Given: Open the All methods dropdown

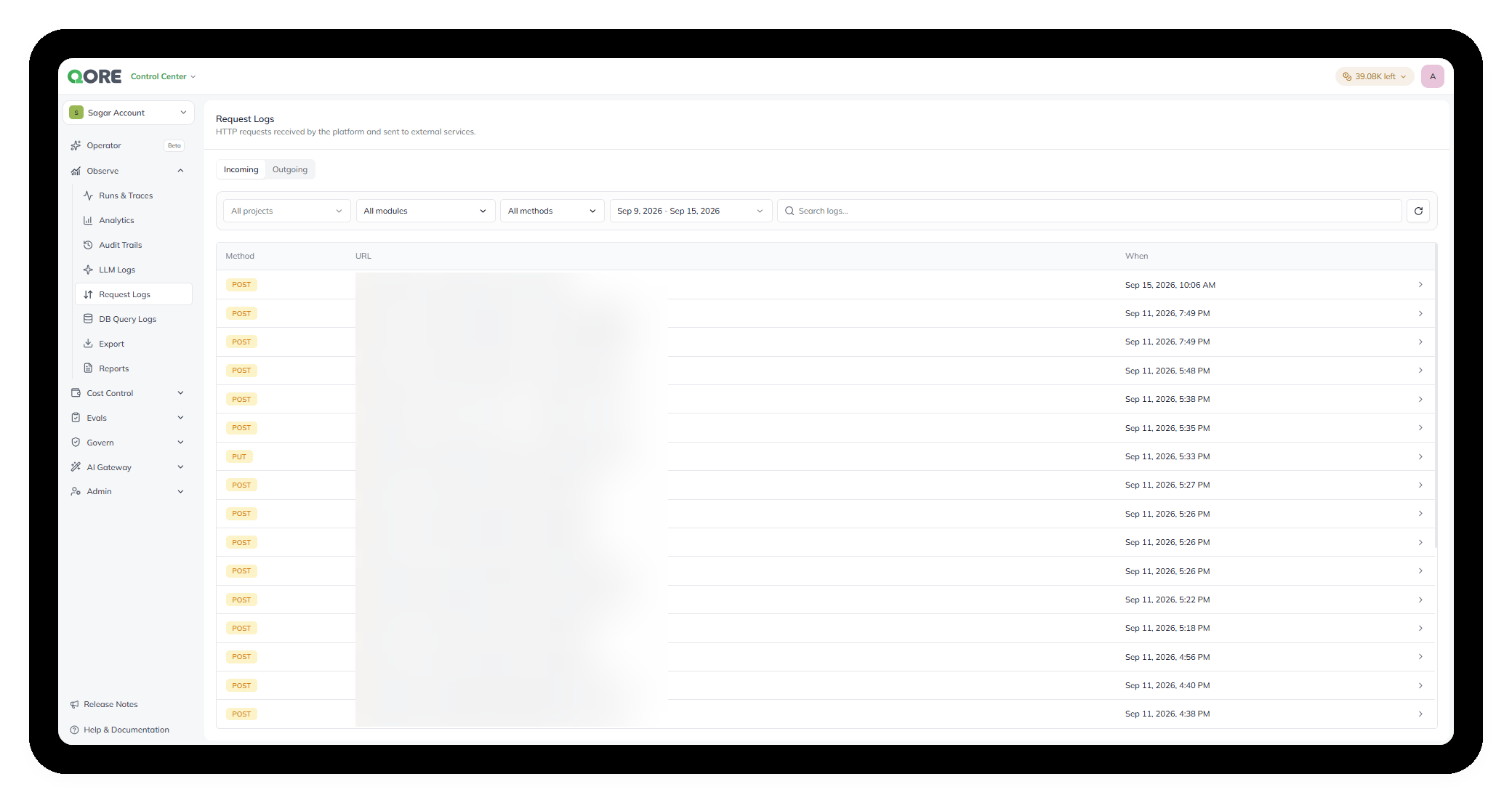Looking at the screenshot, I should pyautogui.click(x=552, y=211).
